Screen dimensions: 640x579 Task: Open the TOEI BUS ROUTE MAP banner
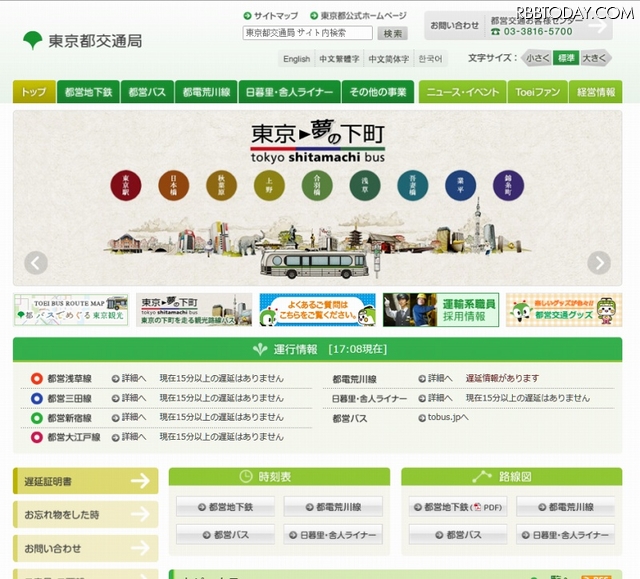tap(71, 310)
